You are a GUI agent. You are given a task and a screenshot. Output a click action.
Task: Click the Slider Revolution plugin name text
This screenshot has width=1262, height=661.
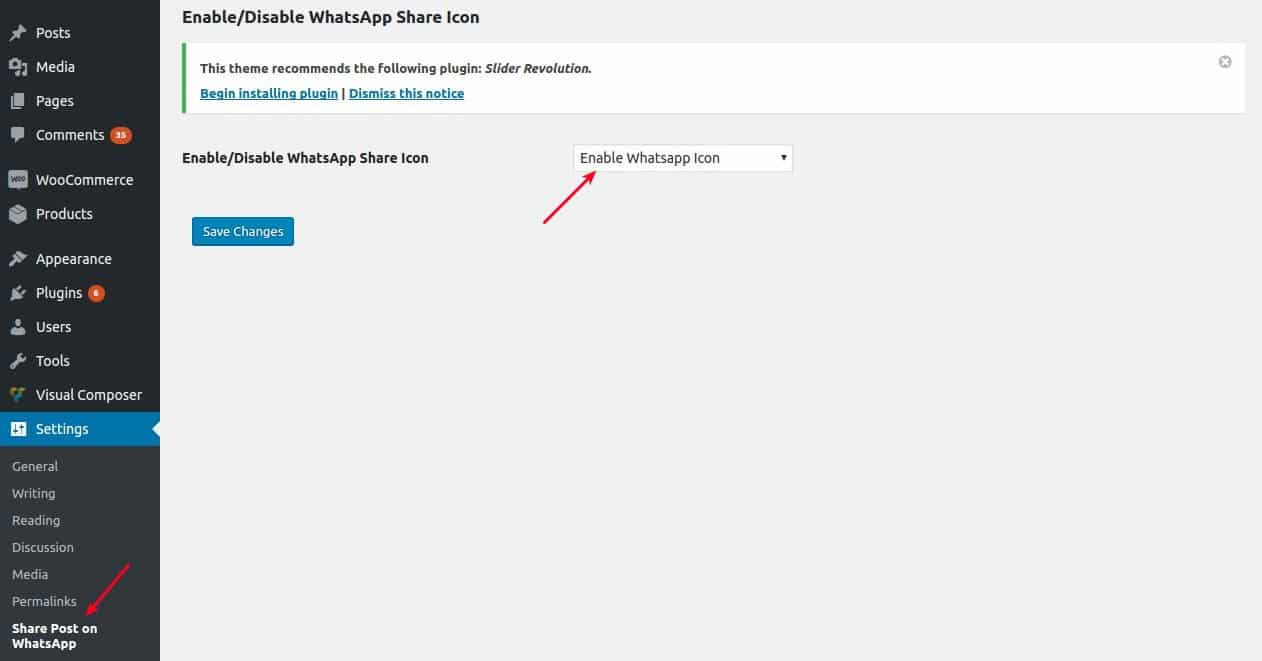[538, 69]
